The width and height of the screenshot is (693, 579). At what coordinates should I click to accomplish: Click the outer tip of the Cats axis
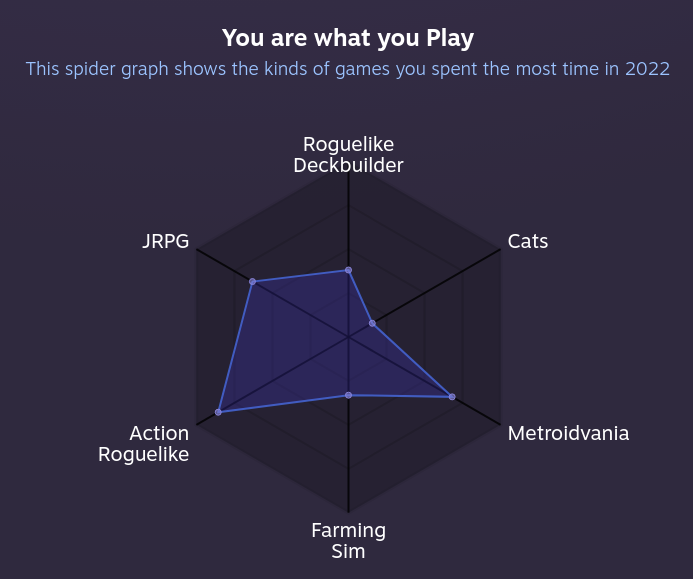click(x=498, y=251)
